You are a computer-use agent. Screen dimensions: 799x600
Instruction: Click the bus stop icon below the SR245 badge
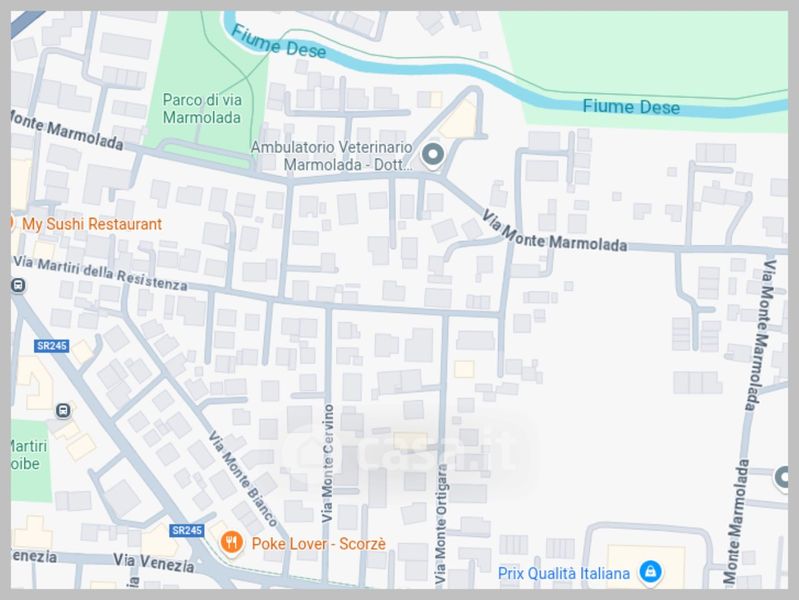63,410
